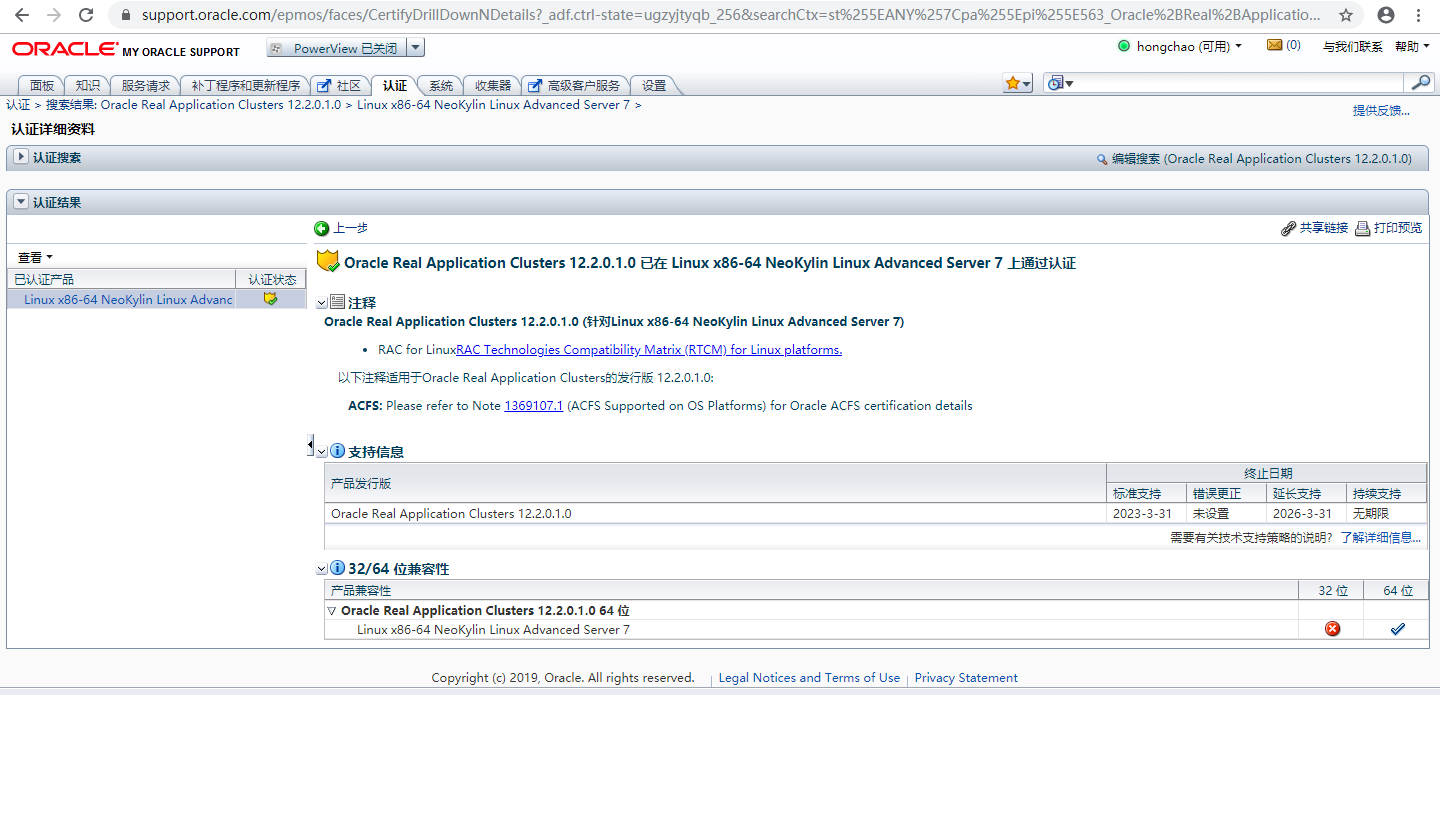This screenshot has width=1440, height=823.
Task: Select Linux x86-64 NeoKylin row in certified products
Action: tap(157, 299)
